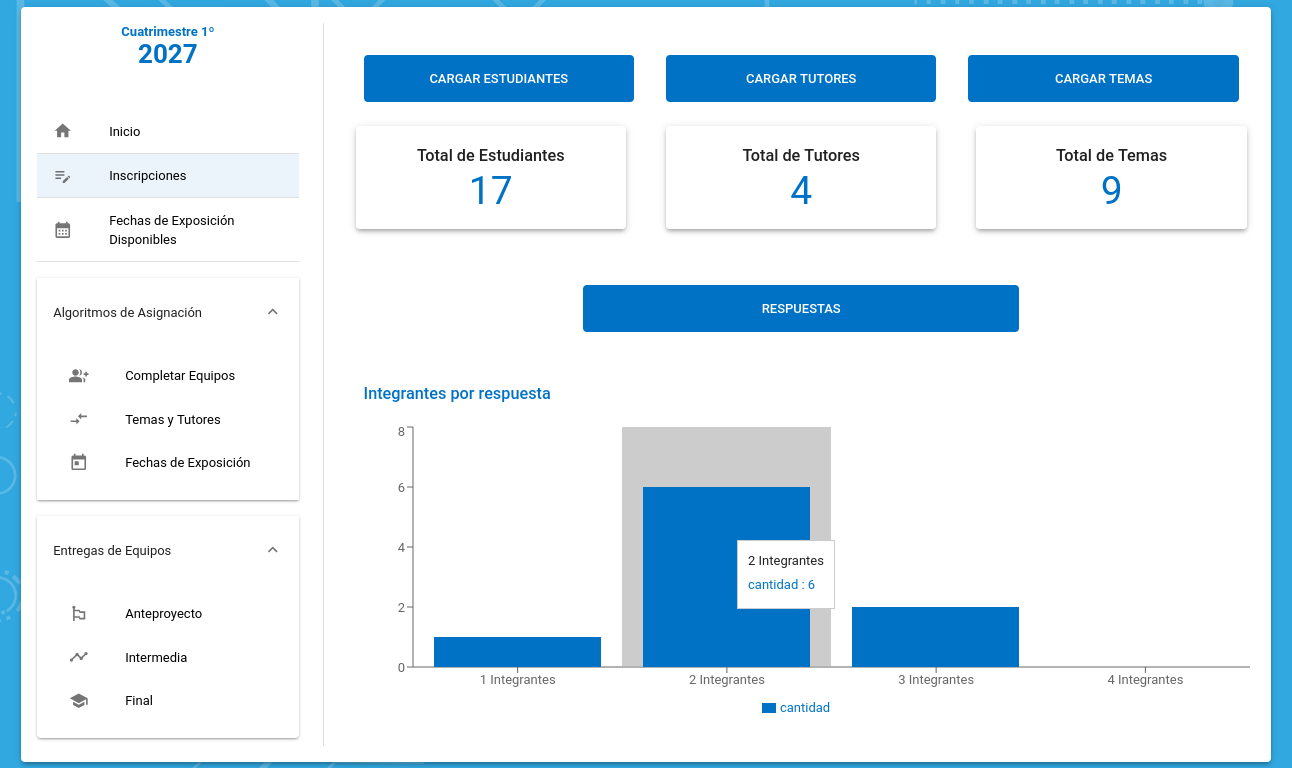This screenshot has height=768, width=1292.
Task: Select Temas y Tutores in sidebar
Action: [172, 420]
